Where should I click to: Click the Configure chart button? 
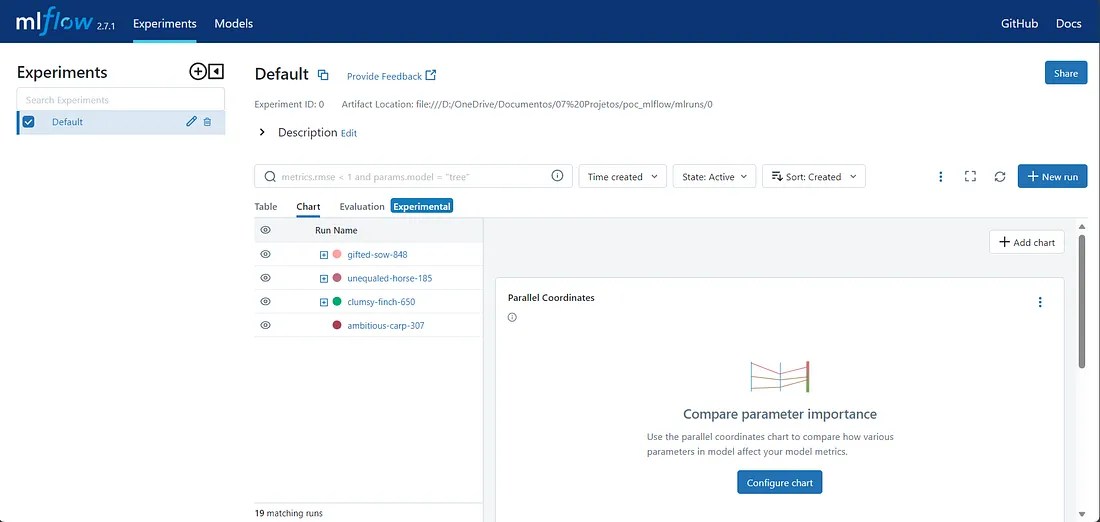(779, 483)
